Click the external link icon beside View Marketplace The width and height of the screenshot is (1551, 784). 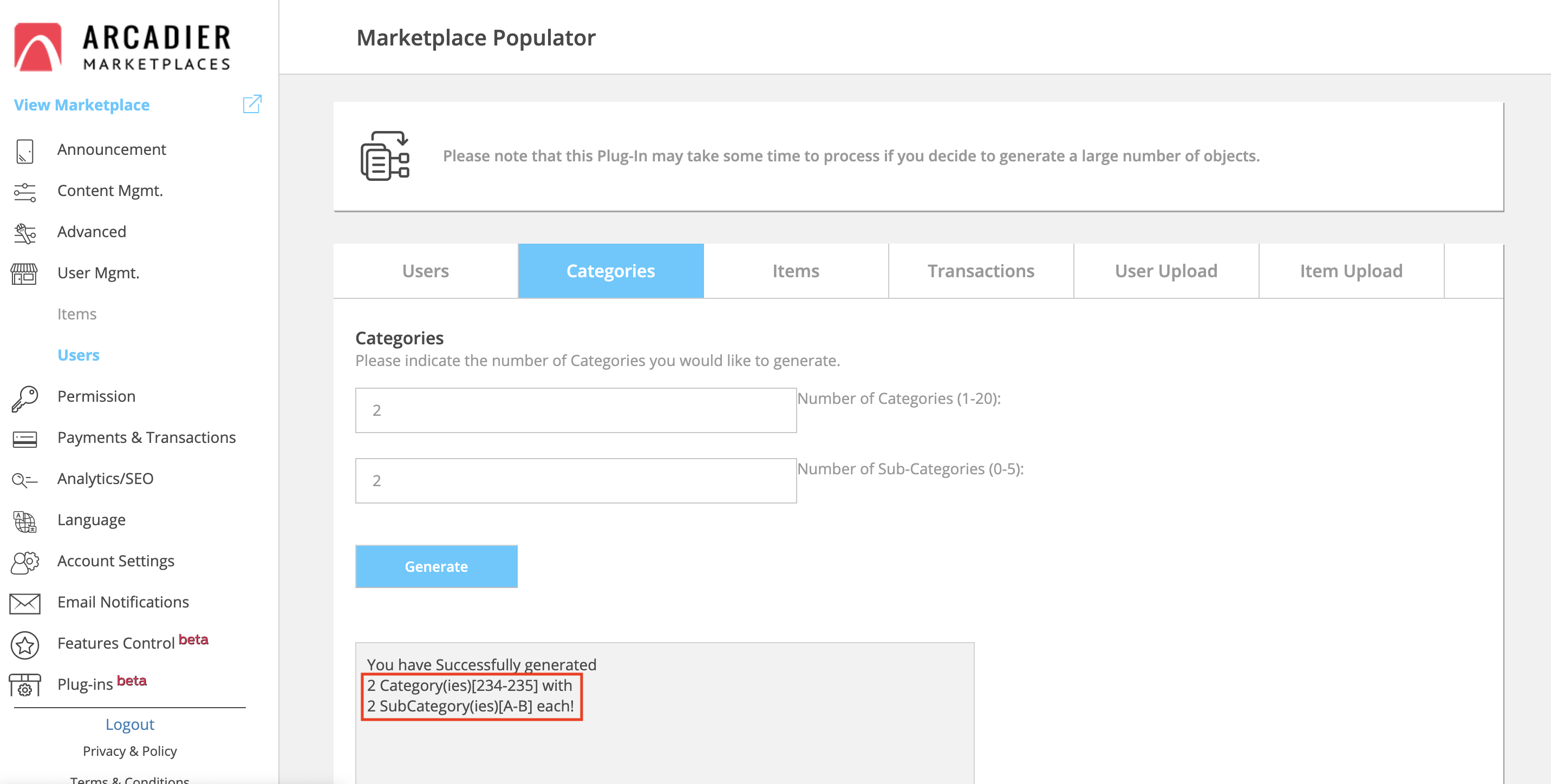[252, 104]
